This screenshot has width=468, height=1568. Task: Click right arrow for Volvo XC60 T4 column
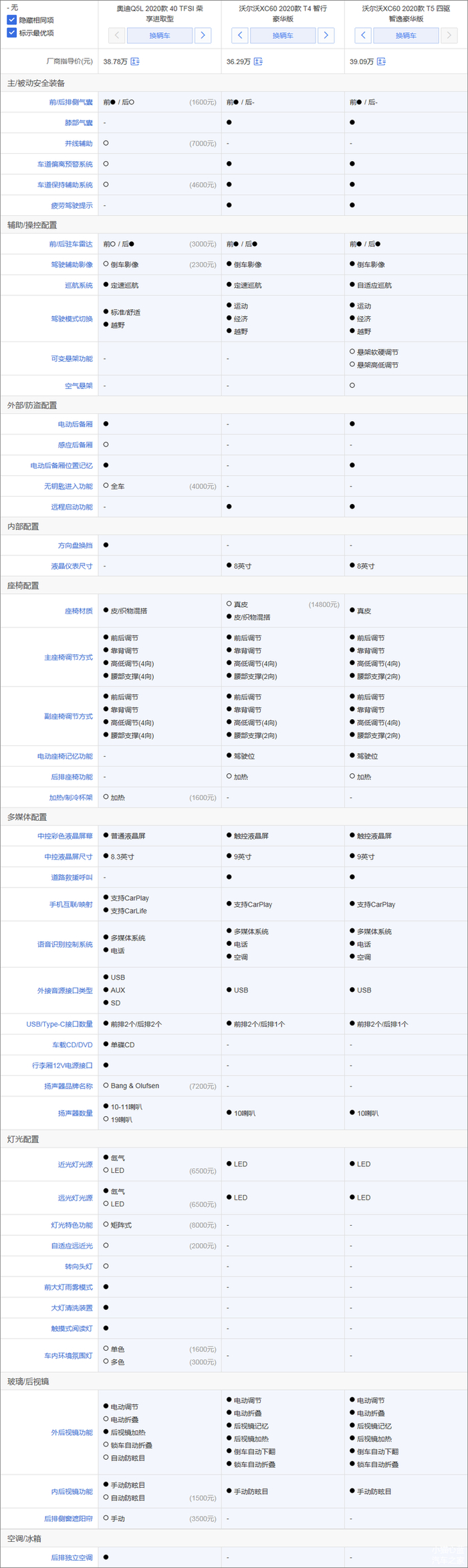[326, 35]
